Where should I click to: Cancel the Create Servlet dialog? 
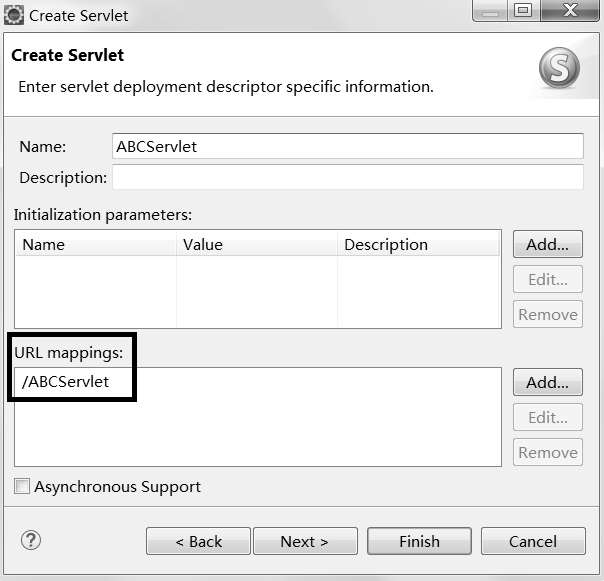tap(533, 541)
